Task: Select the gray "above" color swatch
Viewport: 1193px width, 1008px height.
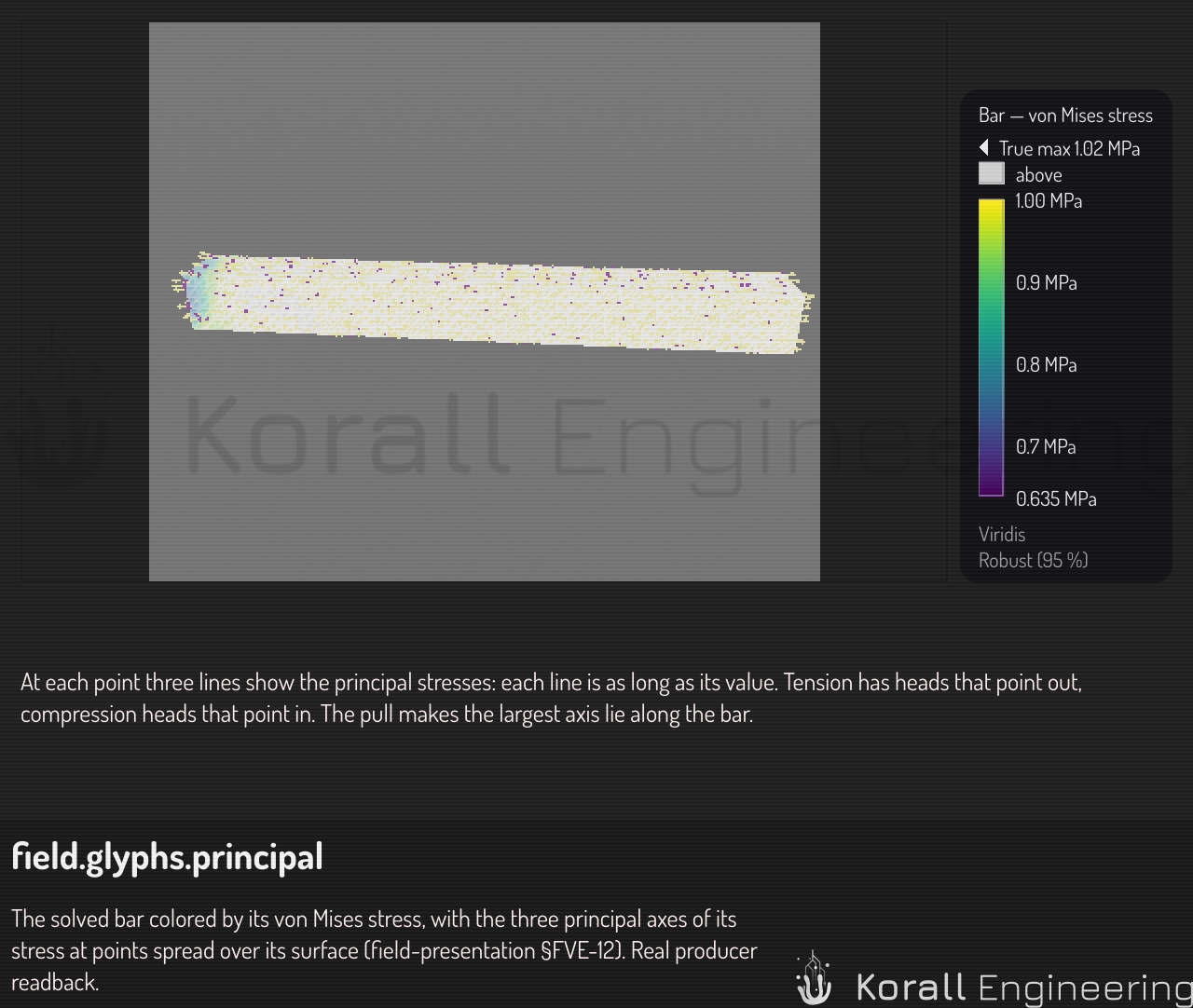Action: [992, 174]
